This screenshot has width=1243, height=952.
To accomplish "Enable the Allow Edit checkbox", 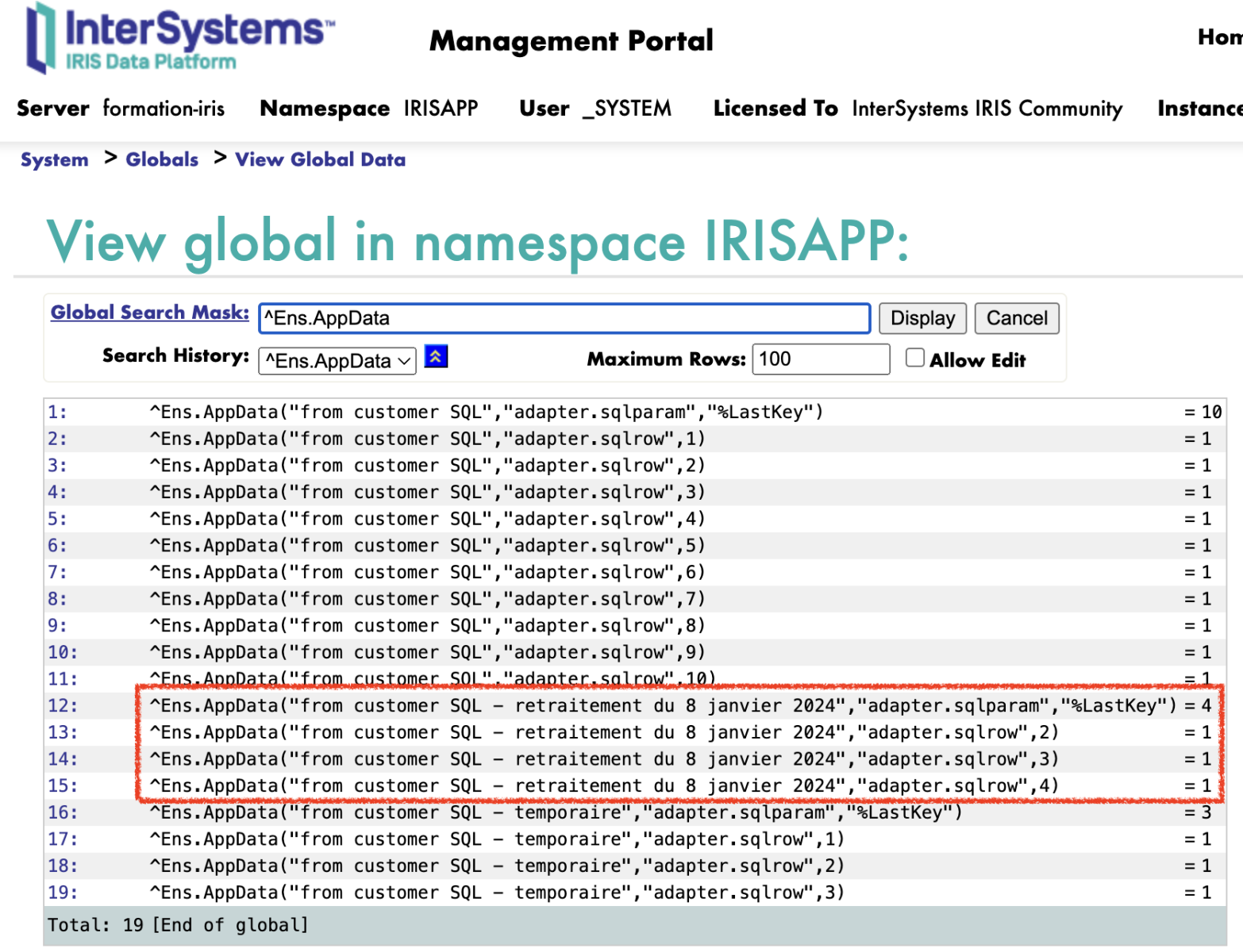I will pos(914,359).
